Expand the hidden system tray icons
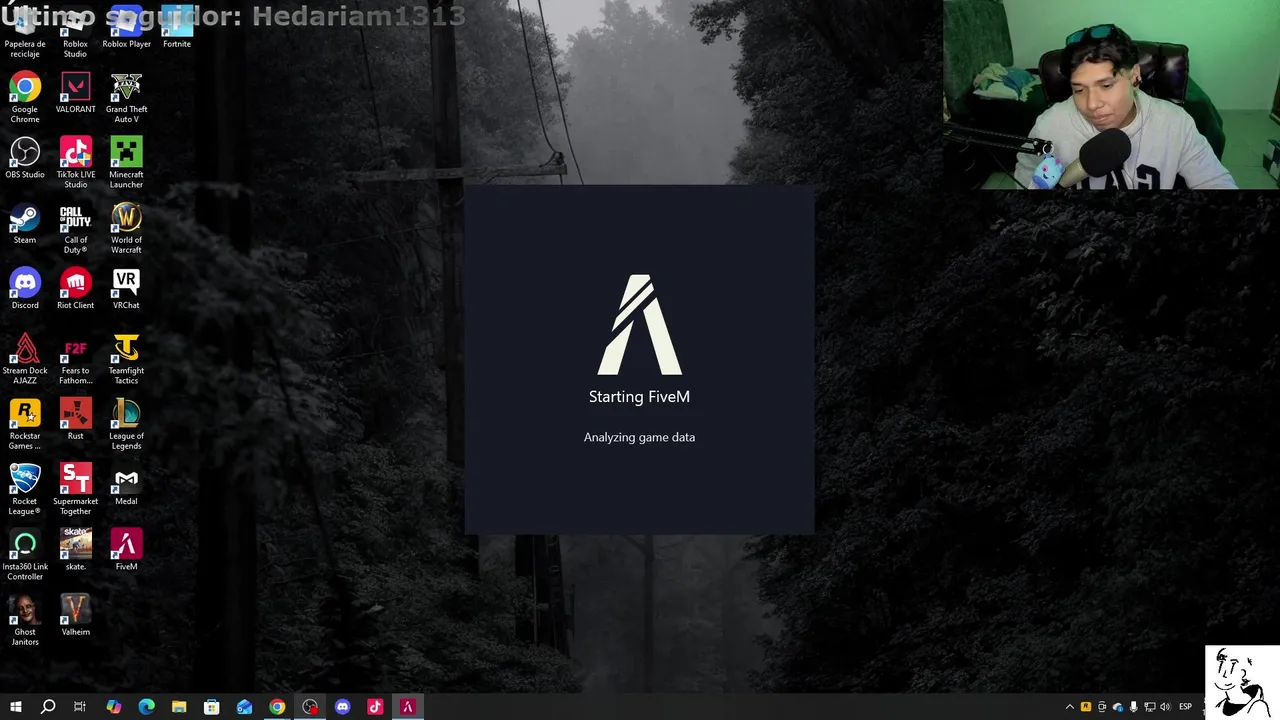The width and height of the screenshot is (1280, 720). coord(1070,707)
